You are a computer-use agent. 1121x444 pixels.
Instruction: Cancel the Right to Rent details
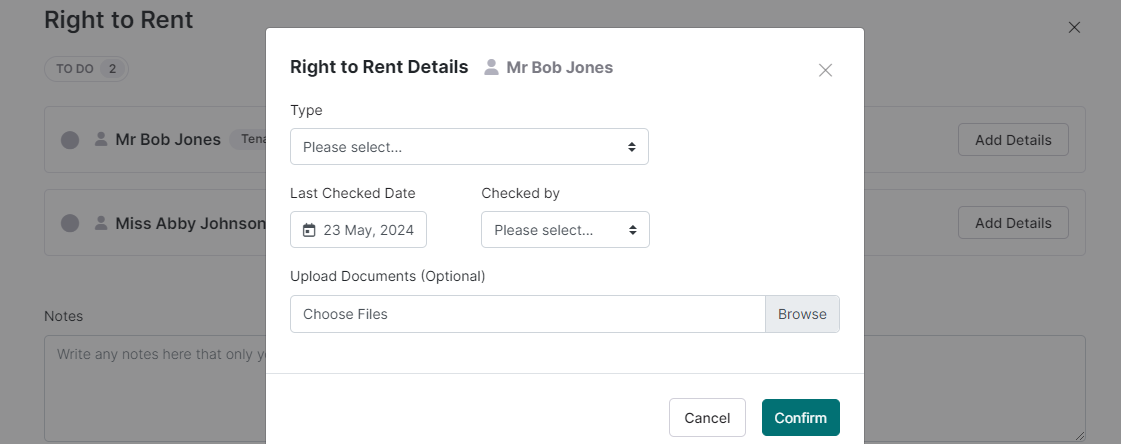point(707,418)
